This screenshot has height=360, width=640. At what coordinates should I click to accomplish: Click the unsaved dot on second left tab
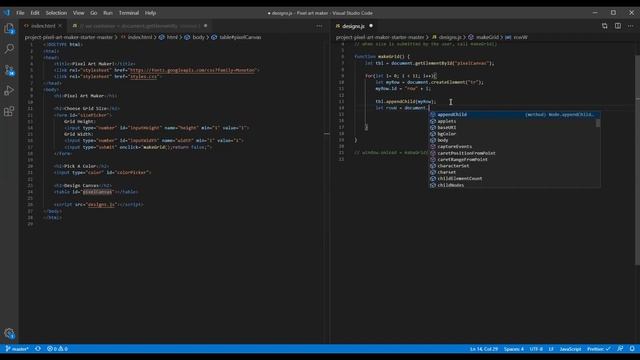(x=205, y=26)
